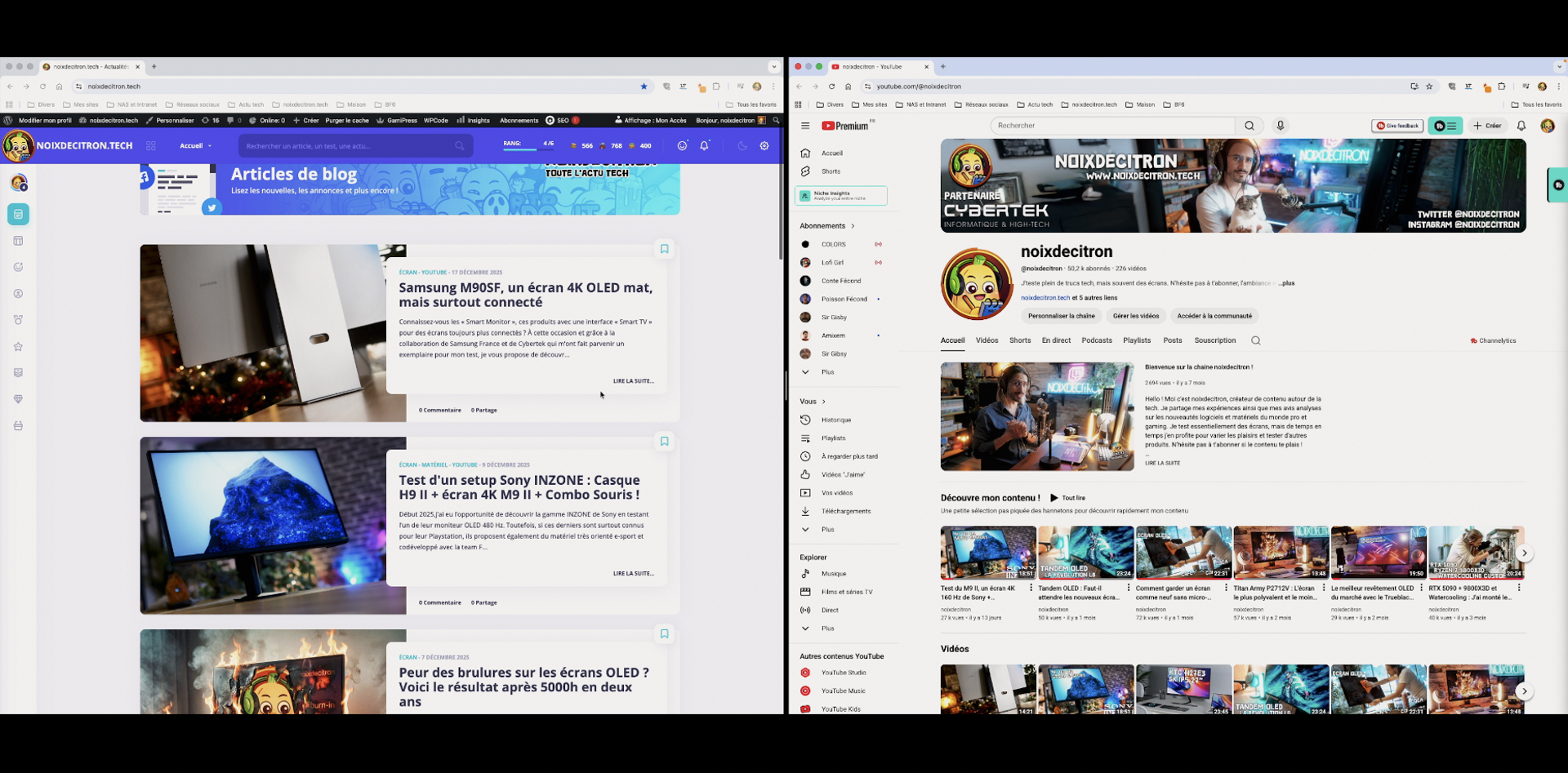Open YouTube notifications bell
This screenshot has height=773, width=1568.
point(1521,126)
